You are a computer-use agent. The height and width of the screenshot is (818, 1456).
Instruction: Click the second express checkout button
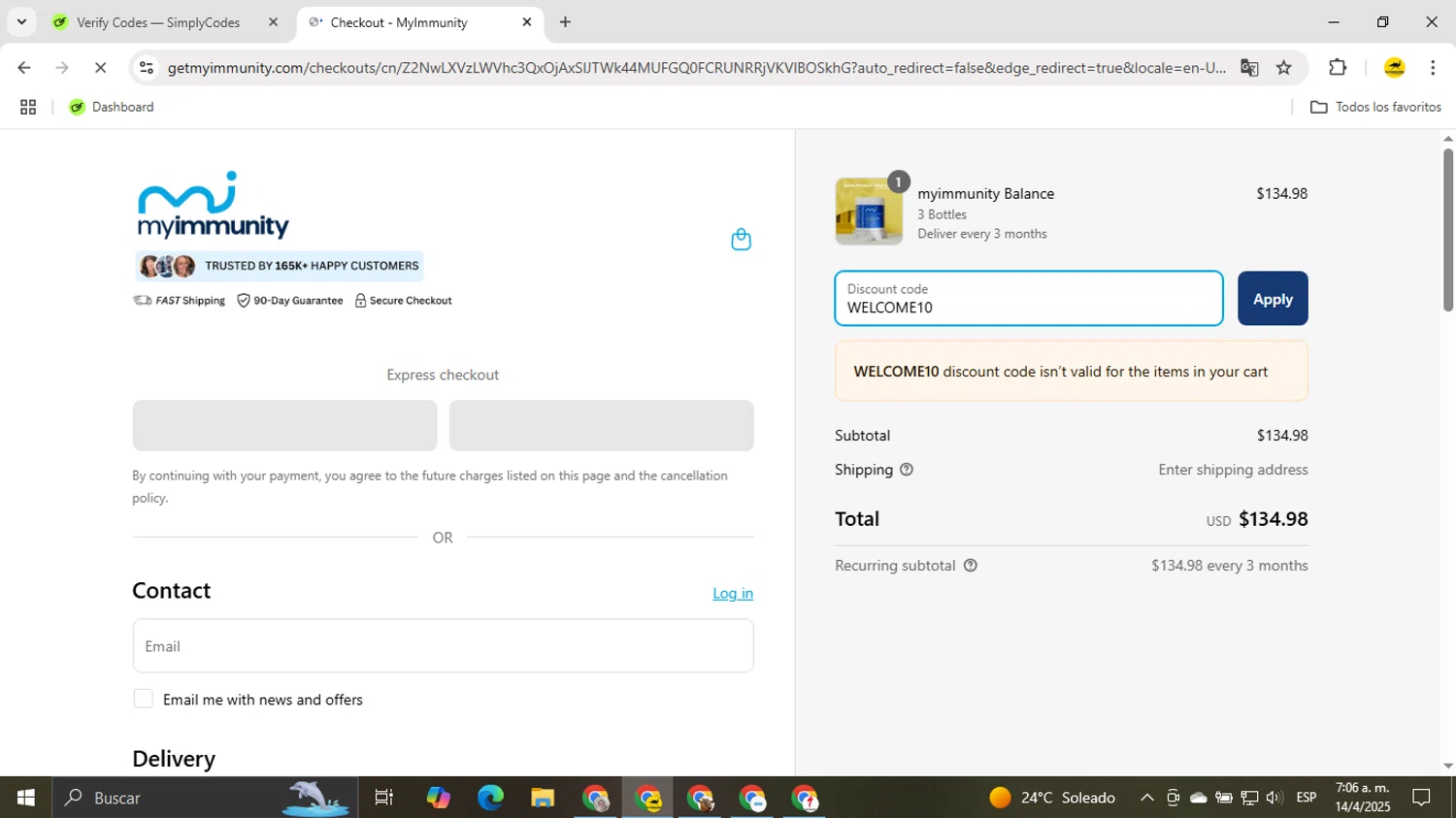coord(601,426)
